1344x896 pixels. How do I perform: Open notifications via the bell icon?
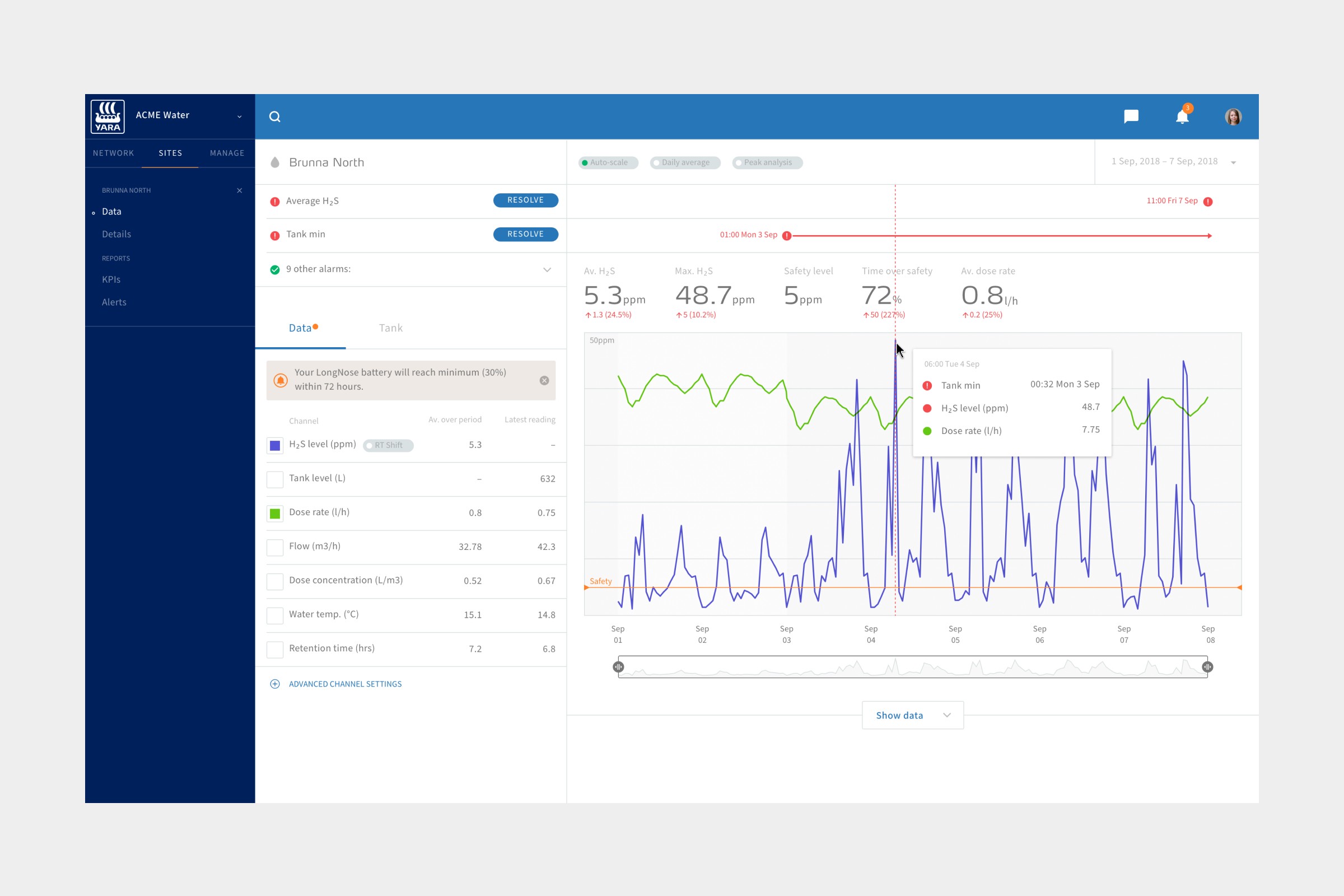point(1182,116)
